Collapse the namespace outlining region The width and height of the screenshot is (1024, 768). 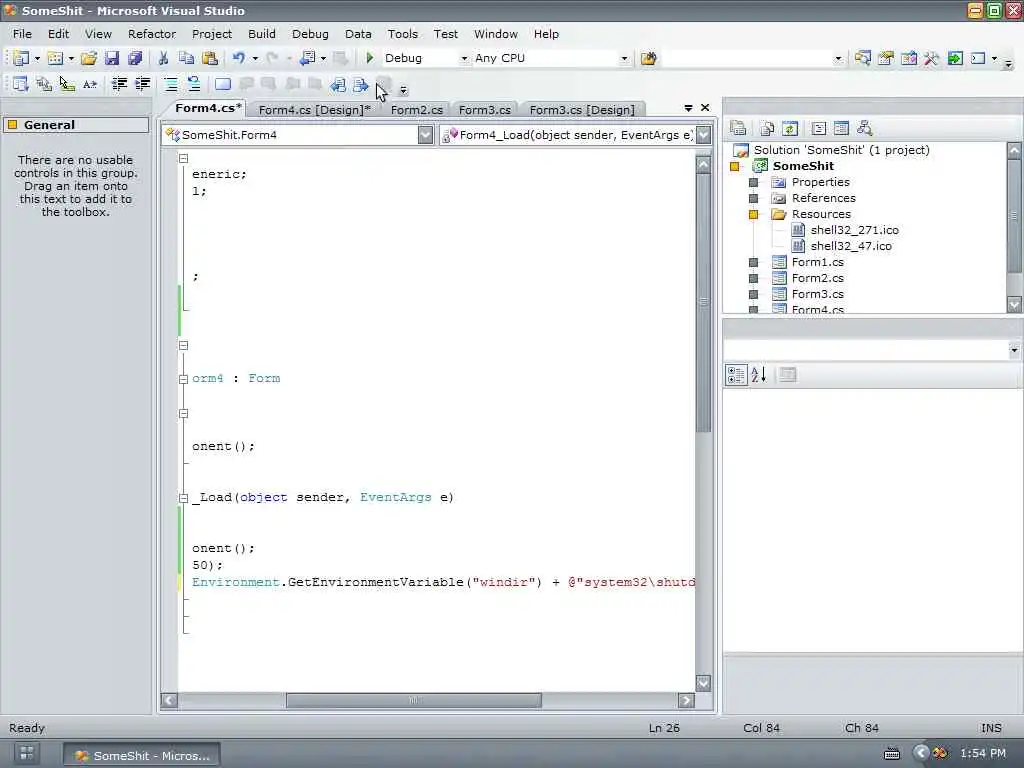[184, 345]
